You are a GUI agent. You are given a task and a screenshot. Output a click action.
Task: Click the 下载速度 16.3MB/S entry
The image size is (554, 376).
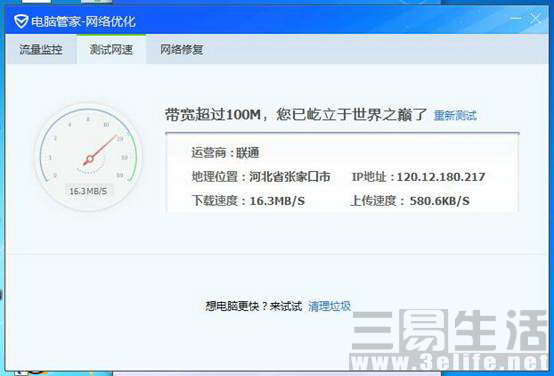pos(248,201)
